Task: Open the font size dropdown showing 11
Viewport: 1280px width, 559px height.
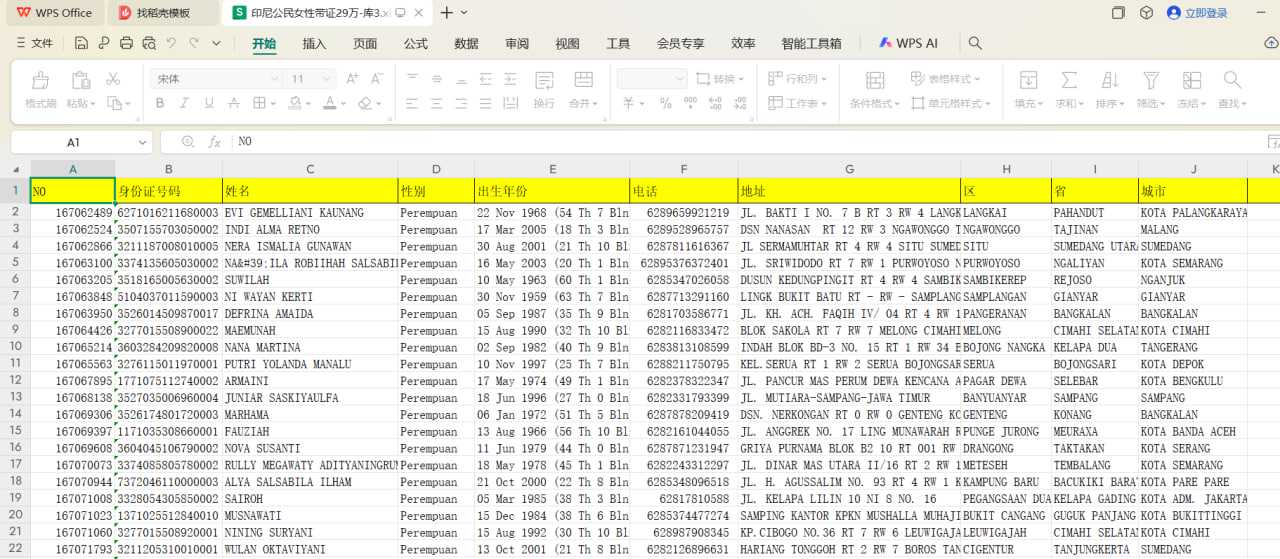Action: (x=326, y=78)
